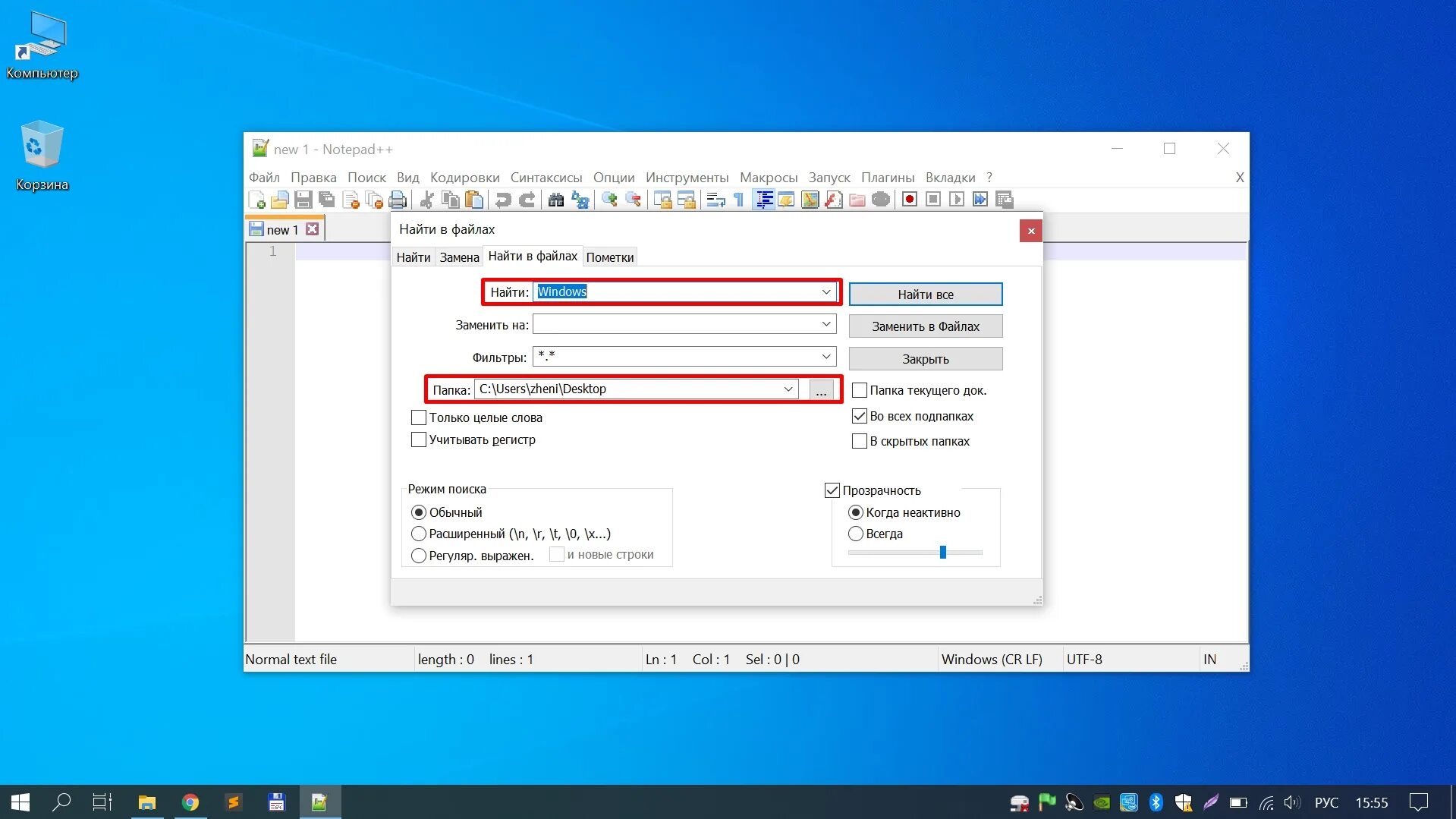Click the 'UTF-8' status bar entry
1456x819 pixels.
pyautogui.click(x=1083, y=659)
